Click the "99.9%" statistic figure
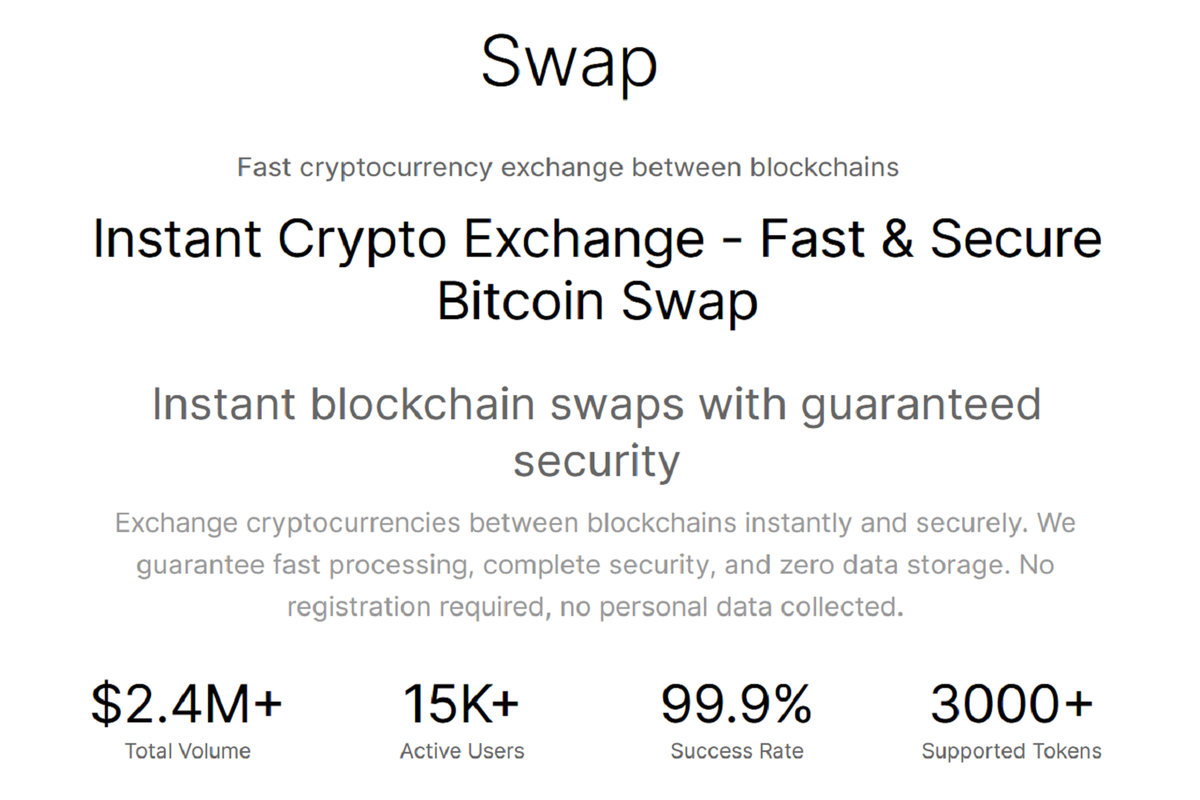Screen dimensions: 1200x800 point(736,703)
